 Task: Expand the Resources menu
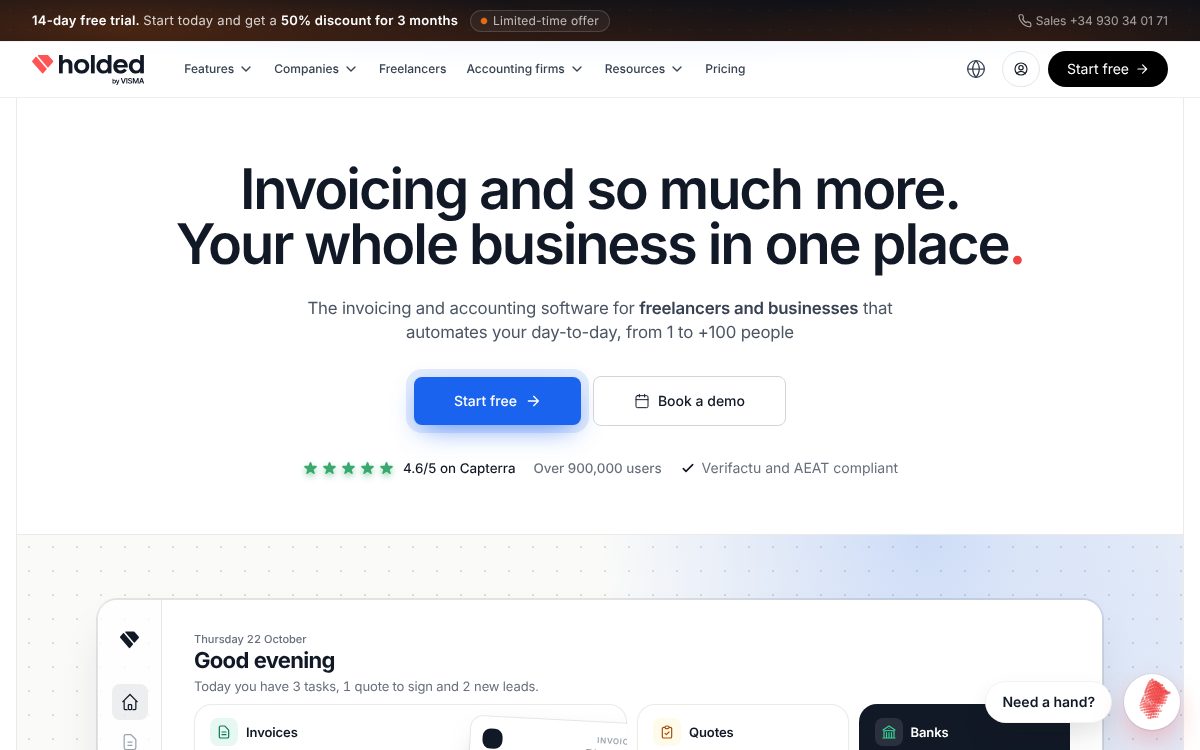644,69
